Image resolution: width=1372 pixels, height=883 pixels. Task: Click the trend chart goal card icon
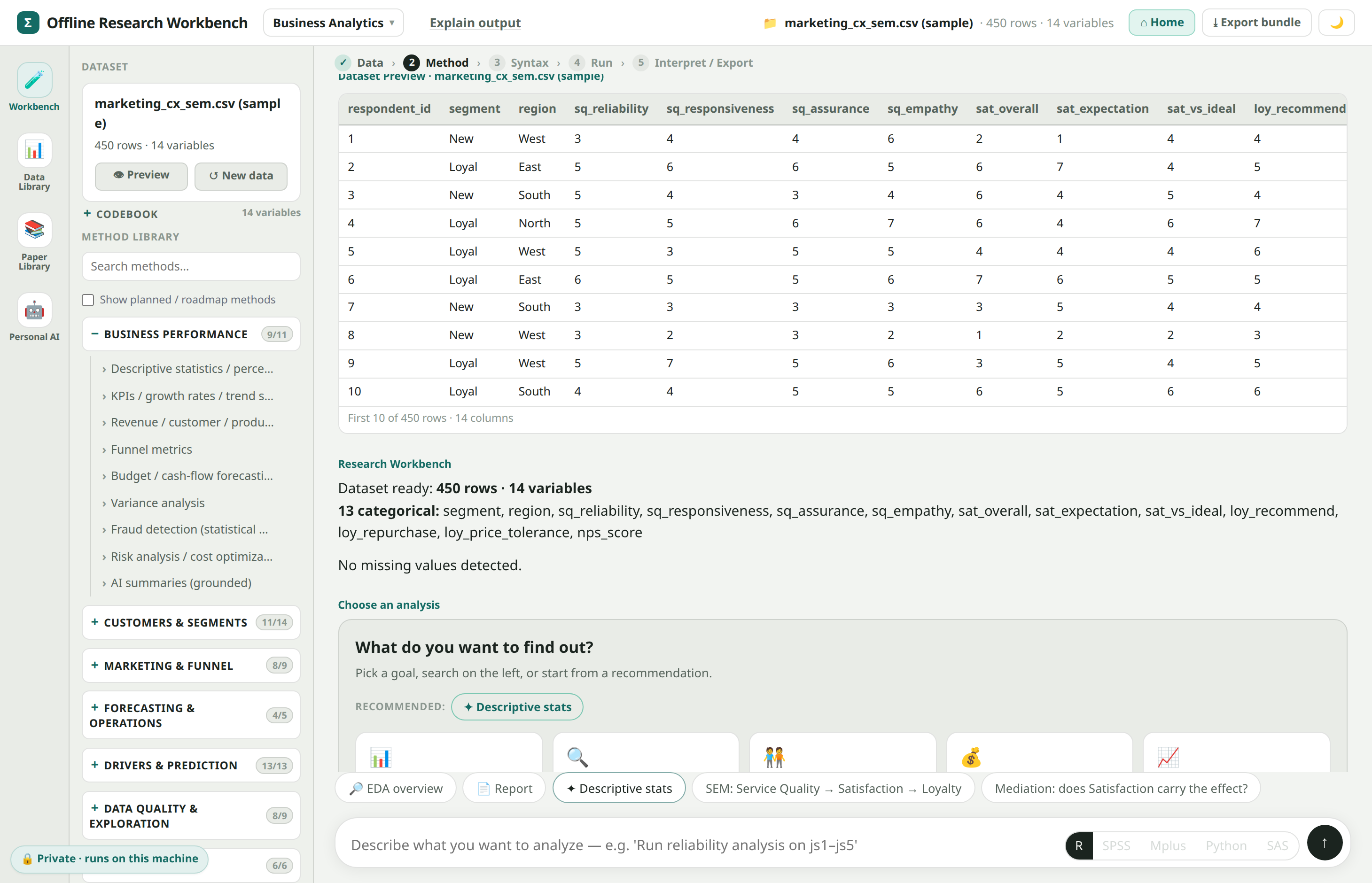1169,758
